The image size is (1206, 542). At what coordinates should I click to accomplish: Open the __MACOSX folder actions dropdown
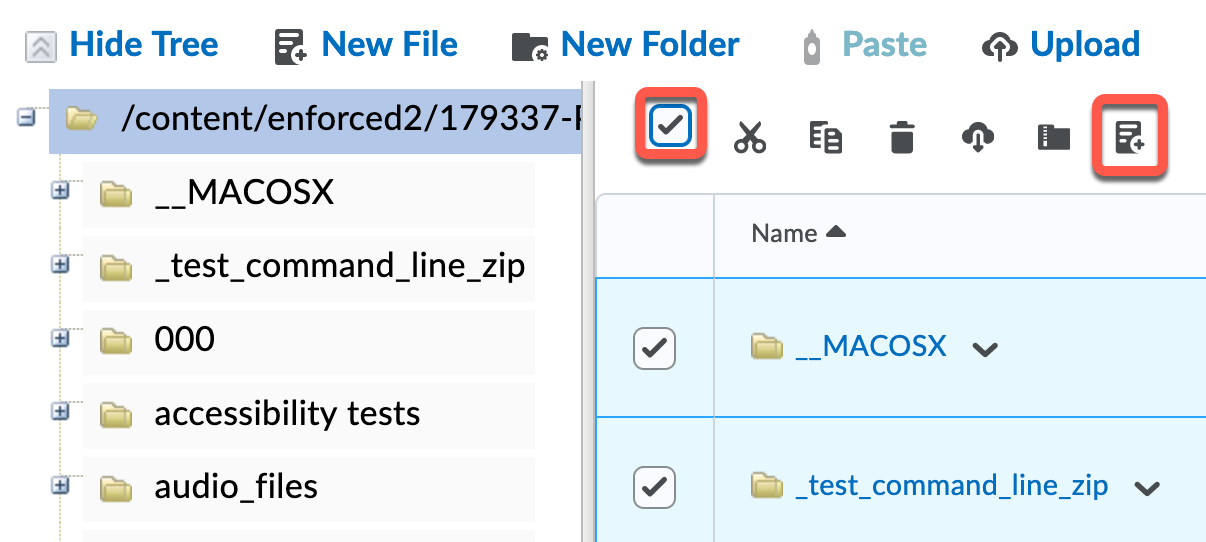pyautogui.click(x=985, y=349)
